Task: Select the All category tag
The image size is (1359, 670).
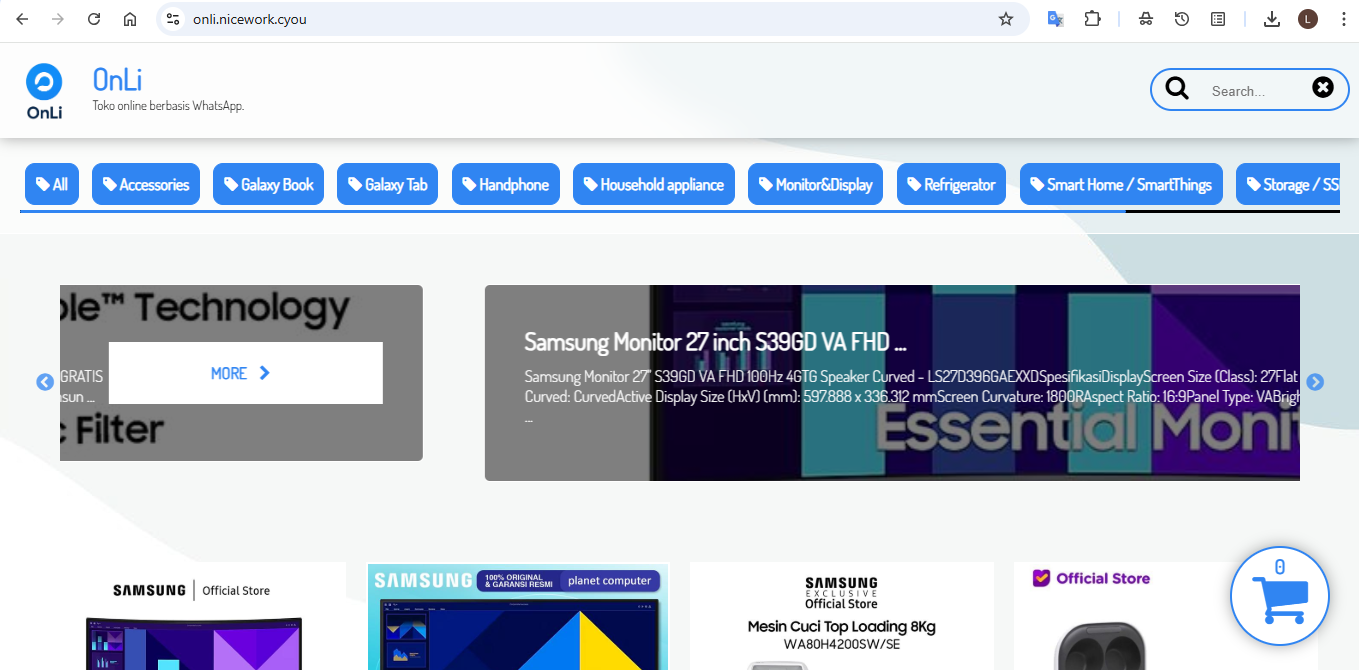Action: click(x=52, y=184)
